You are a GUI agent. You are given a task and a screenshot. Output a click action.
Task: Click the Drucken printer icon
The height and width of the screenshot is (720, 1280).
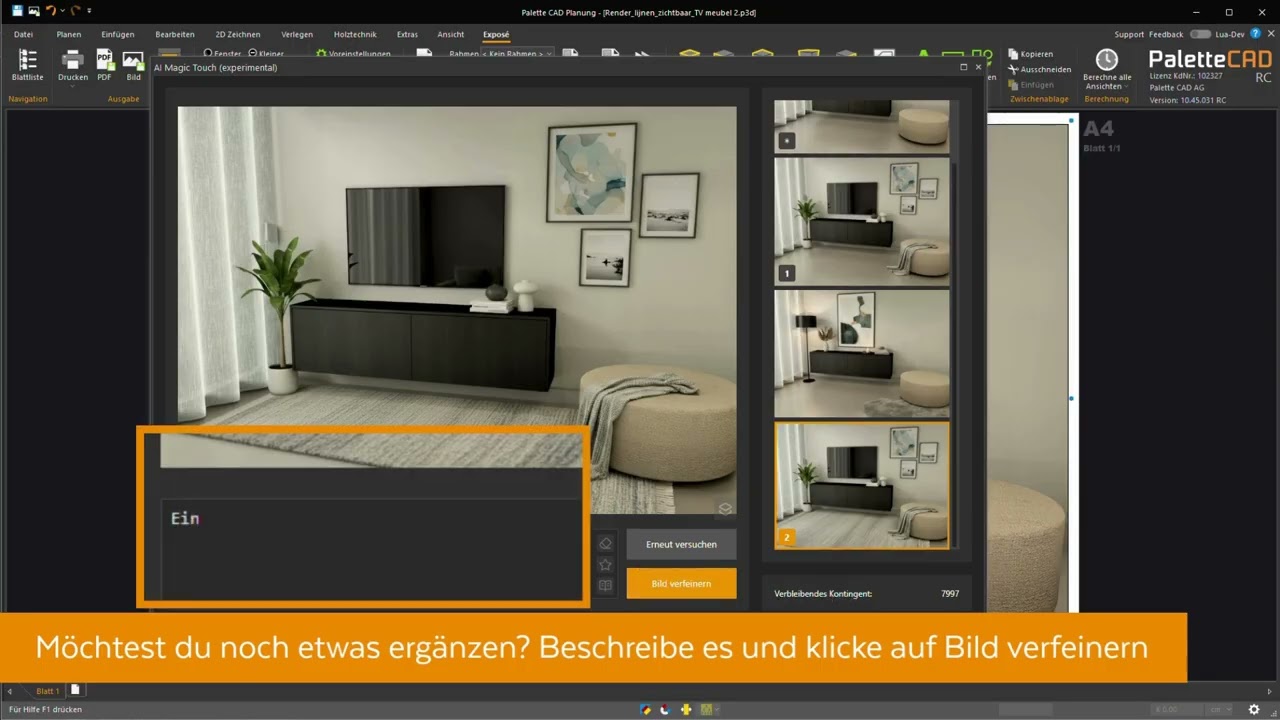72,60
